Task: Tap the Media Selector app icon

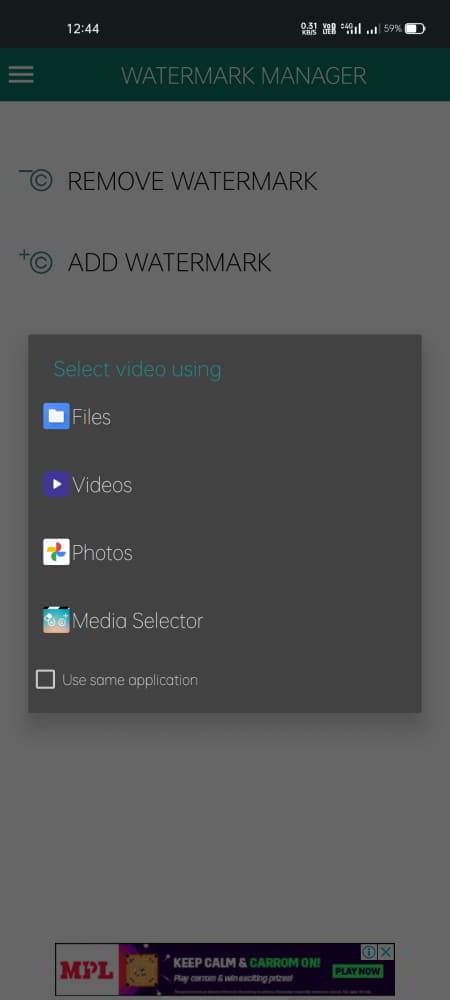Action: (x=56, y=620)
